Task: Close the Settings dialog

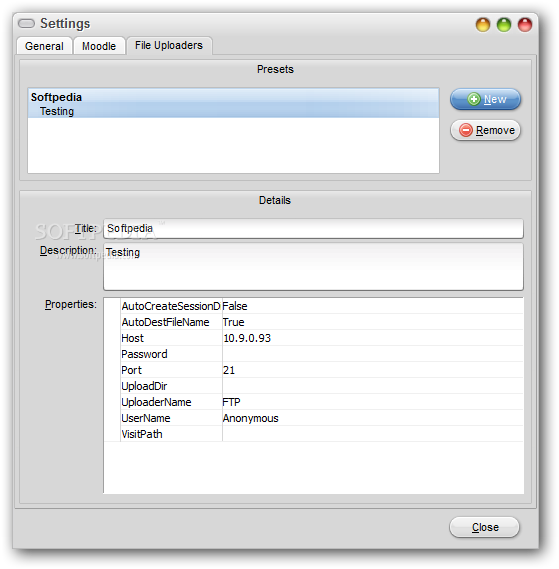Action: (x=485, y=527)
